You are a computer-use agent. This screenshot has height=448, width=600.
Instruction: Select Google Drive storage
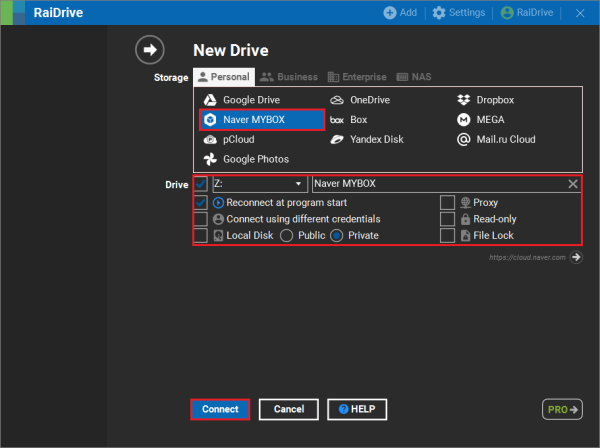pyautogui.click(x=242, y=100)
